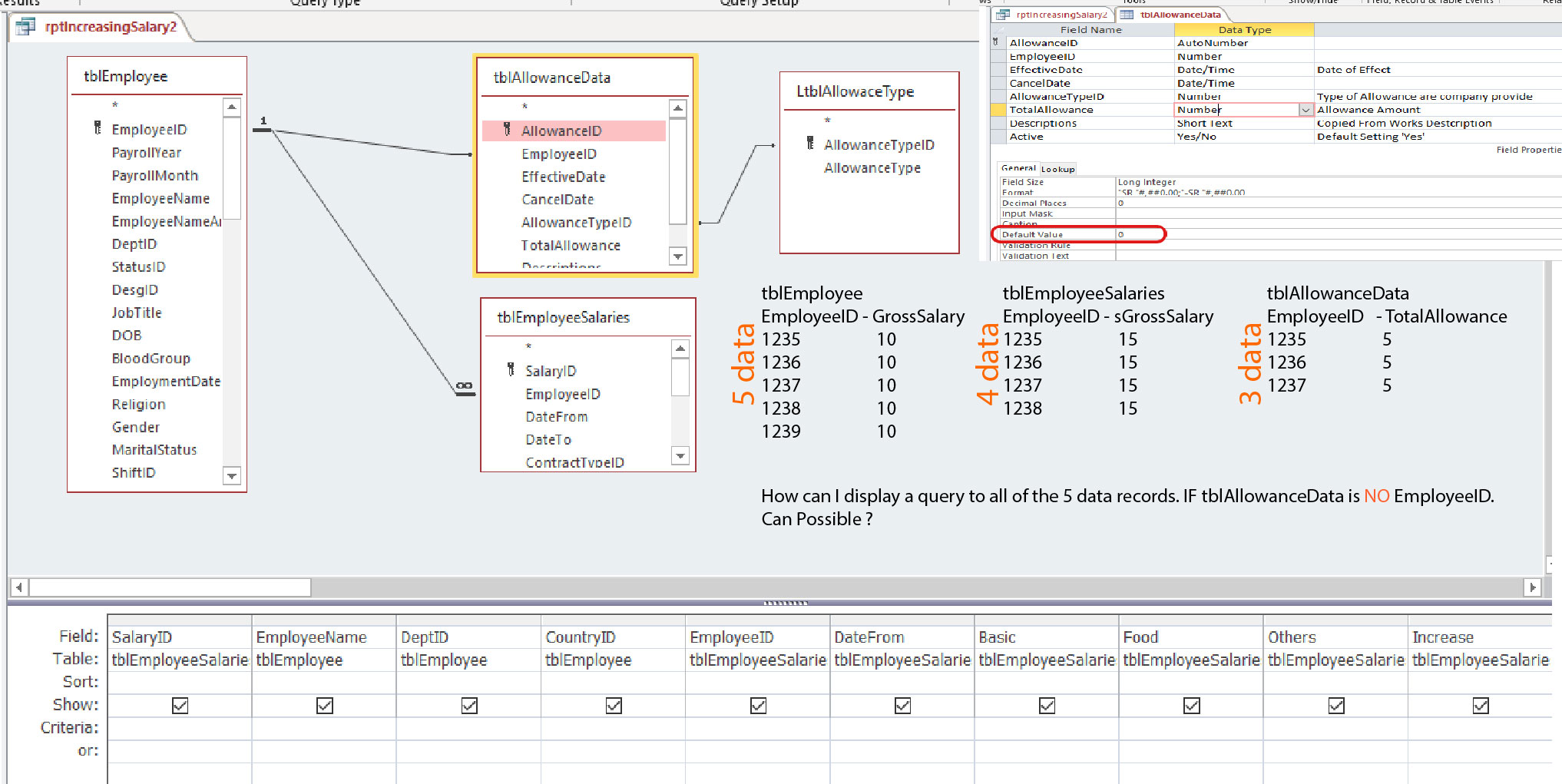Select the AllowanceType field in LtblAllowanceType
This screenshot has width=1562, height=784.
click(x=872, y=167)
